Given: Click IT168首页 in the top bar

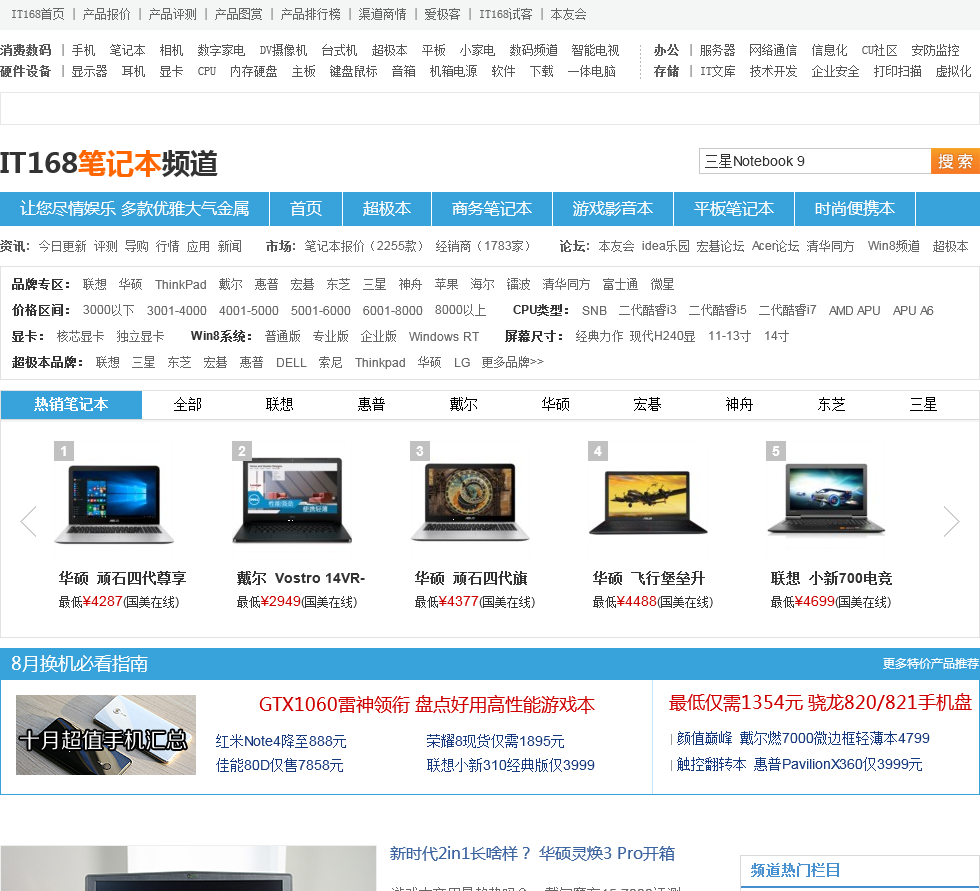Looking at the screenshot, I should coord(38,14).
